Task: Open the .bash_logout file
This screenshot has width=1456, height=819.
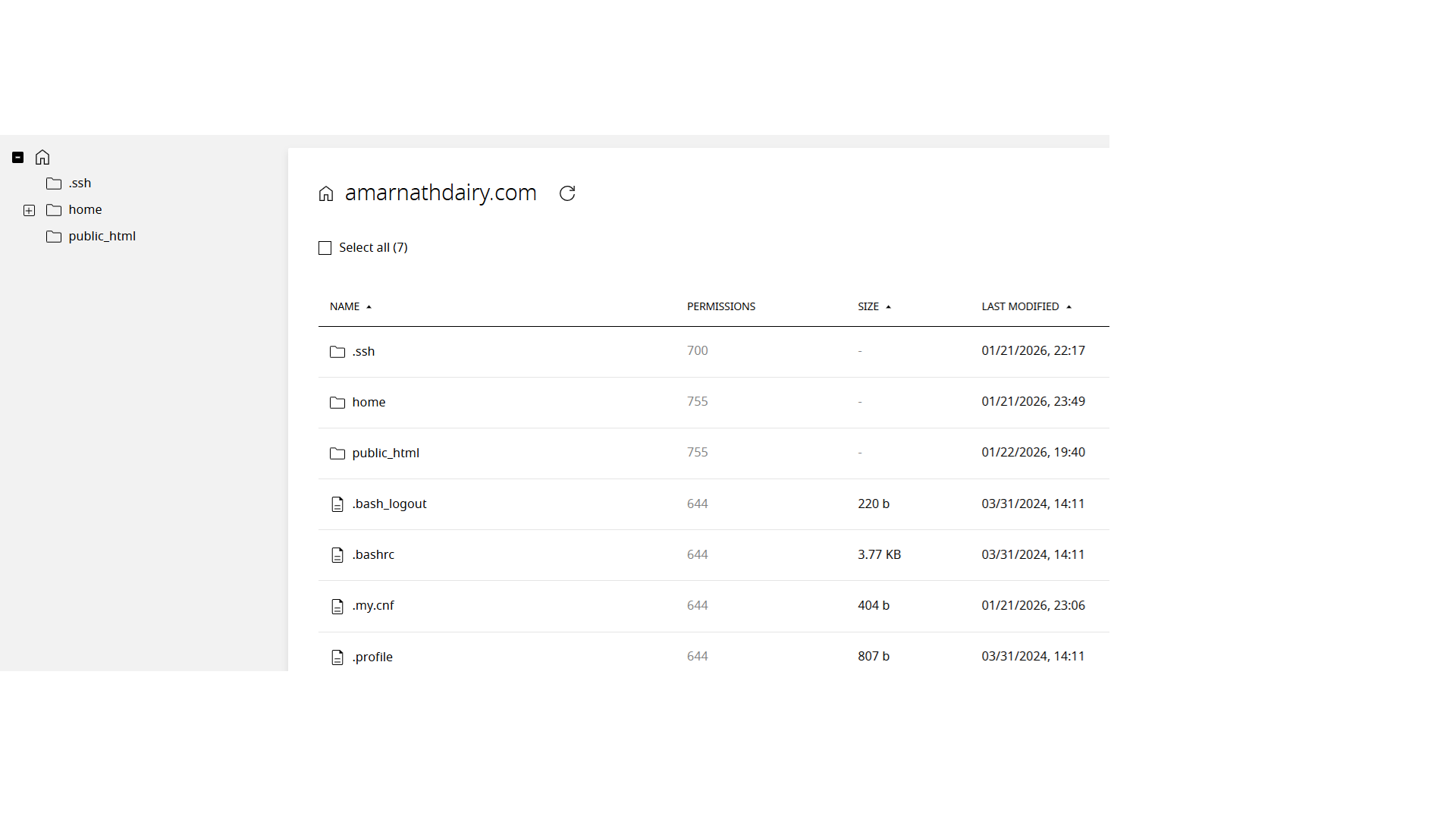Action: [389, 504]
